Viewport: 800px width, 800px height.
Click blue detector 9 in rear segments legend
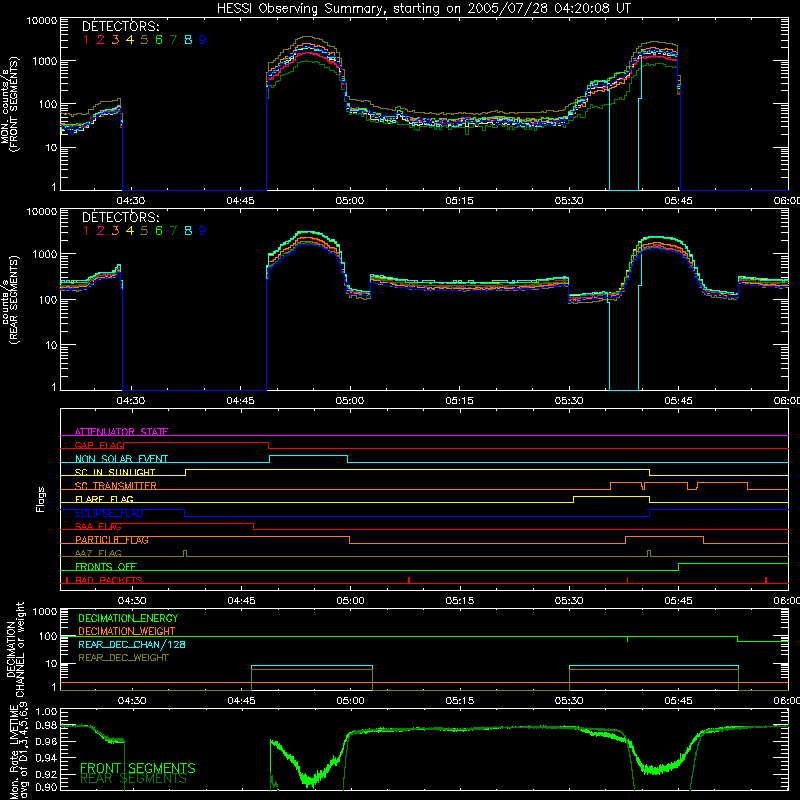point(203,231)
